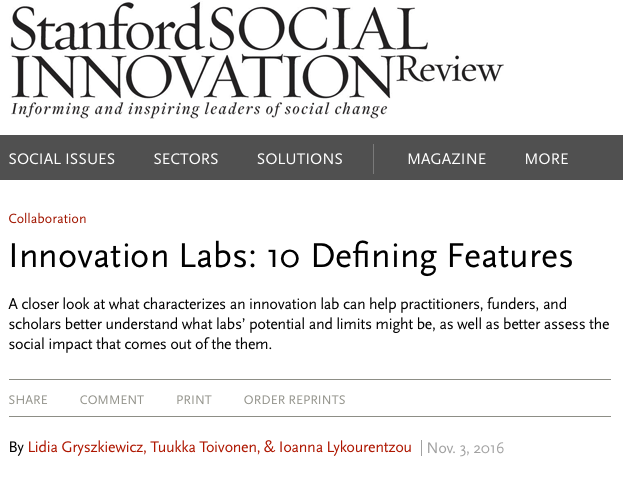Image resolution: width=623 pixels, height=482 pixels.
Task: Click PRINT to print the article
Action: [x=194, y=400]
